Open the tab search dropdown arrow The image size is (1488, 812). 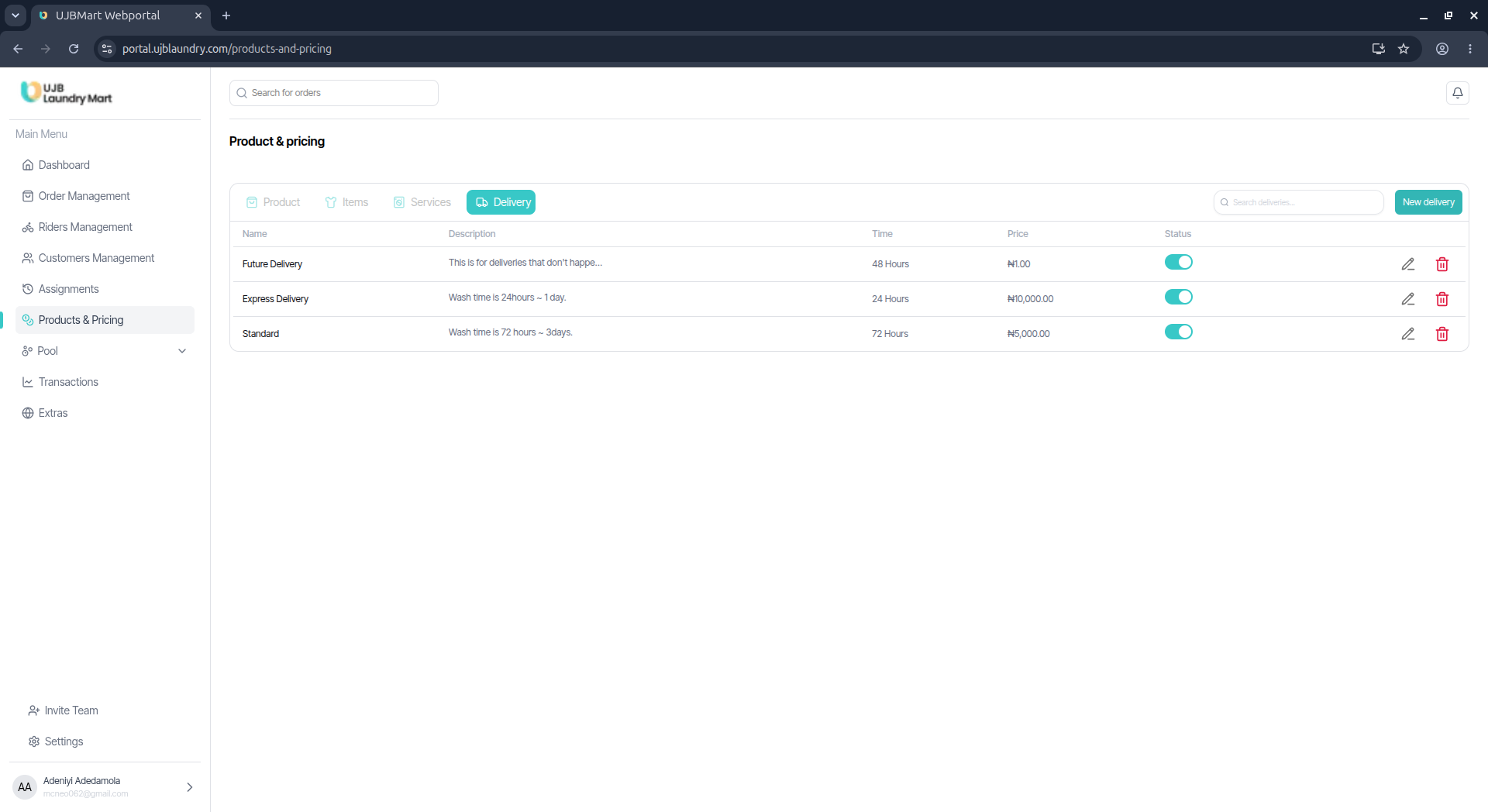click(x=15, y=15)
